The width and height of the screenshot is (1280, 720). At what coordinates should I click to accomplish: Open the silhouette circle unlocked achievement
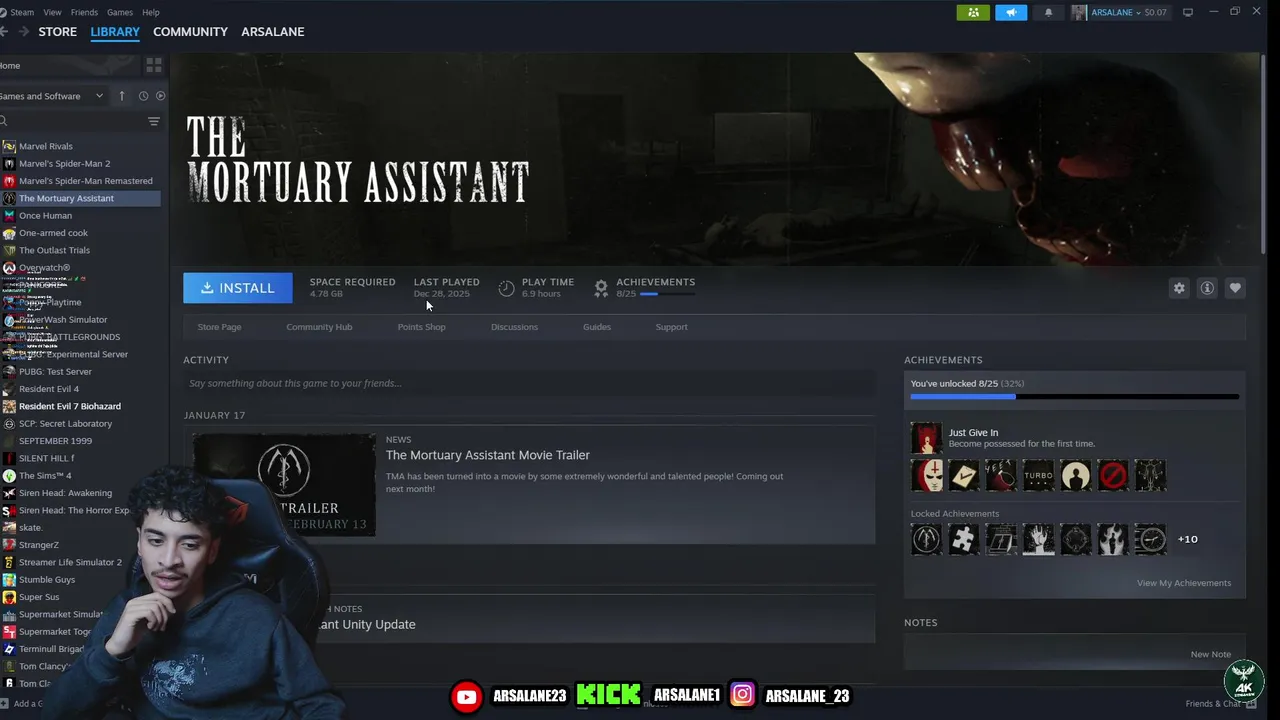(1076, 475)
